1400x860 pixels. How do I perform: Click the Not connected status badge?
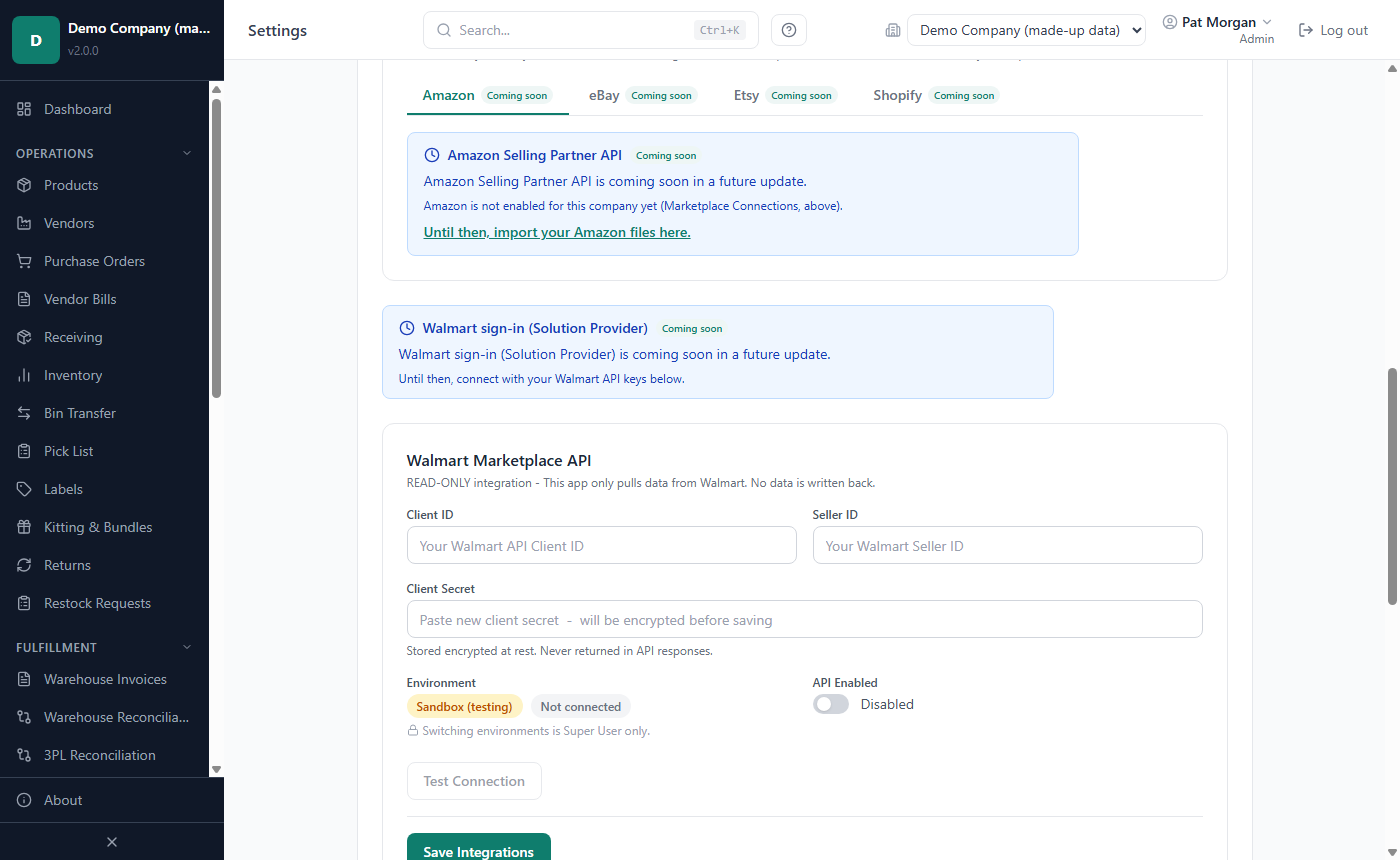point(581,706)
